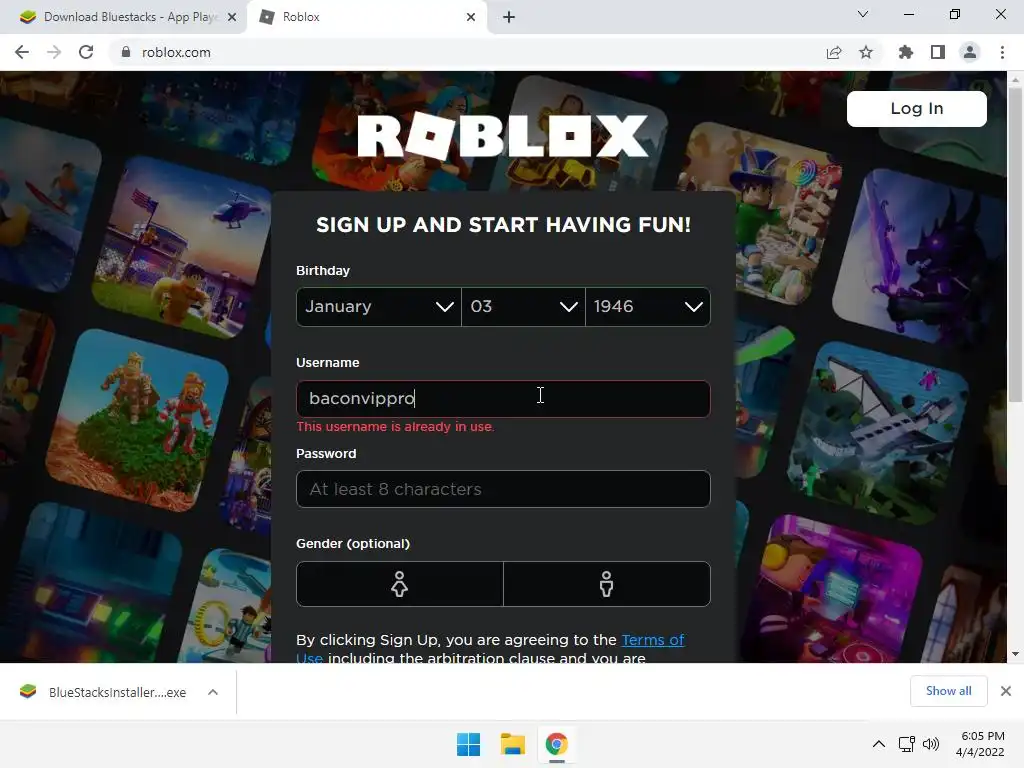Open the birthday month dropdown
The width and height of the screenshot is (1024, 768).
[x=379, y=306]
